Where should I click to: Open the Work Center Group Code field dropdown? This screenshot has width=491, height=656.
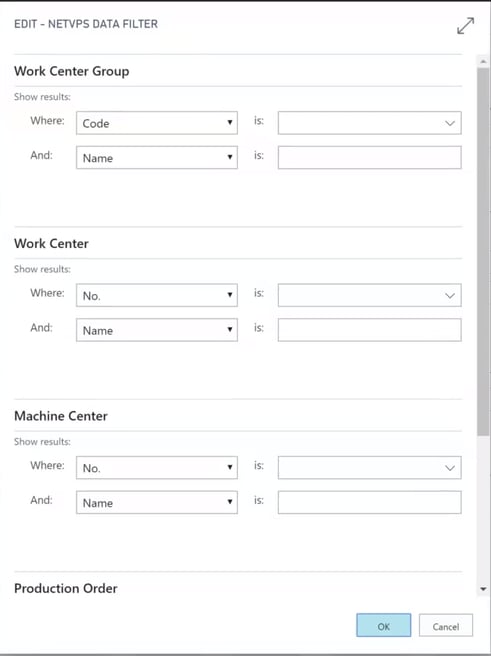(157, 123)
